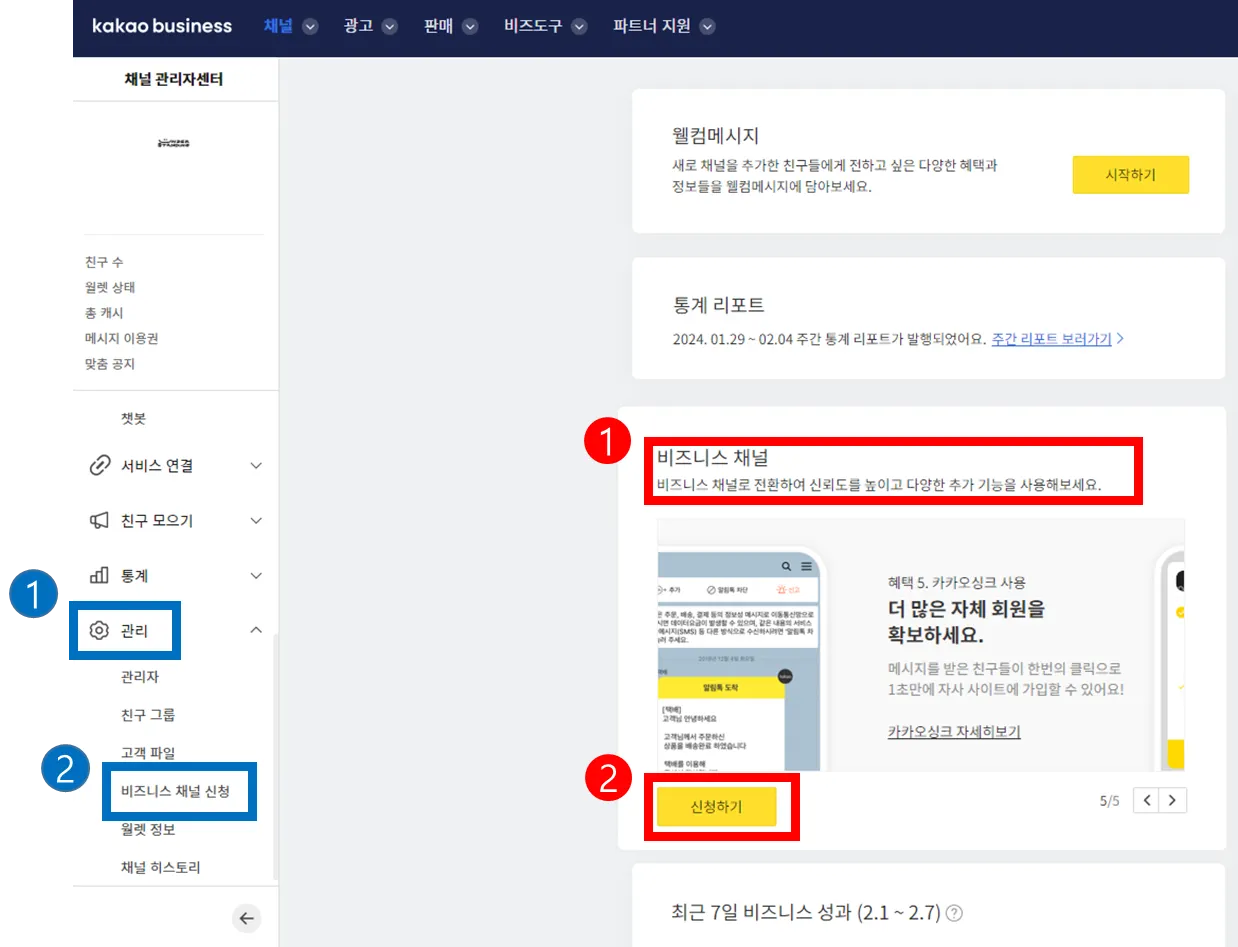This screenshot has height=947, width=1238.
Task: Click the 친구 모으기 megaphone icon
Action: pyautogui.click(x=99, y=520)
